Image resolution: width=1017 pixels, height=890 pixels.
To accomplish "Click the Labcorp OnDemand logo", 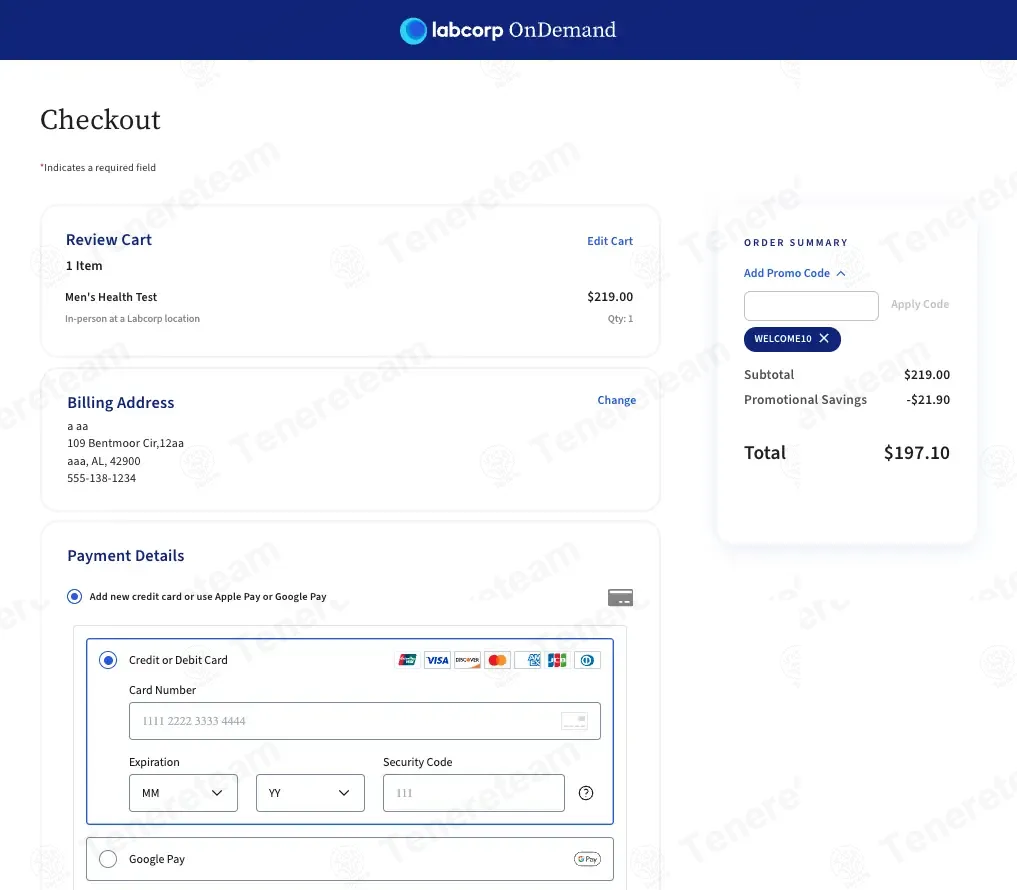I will pos(508,30).
